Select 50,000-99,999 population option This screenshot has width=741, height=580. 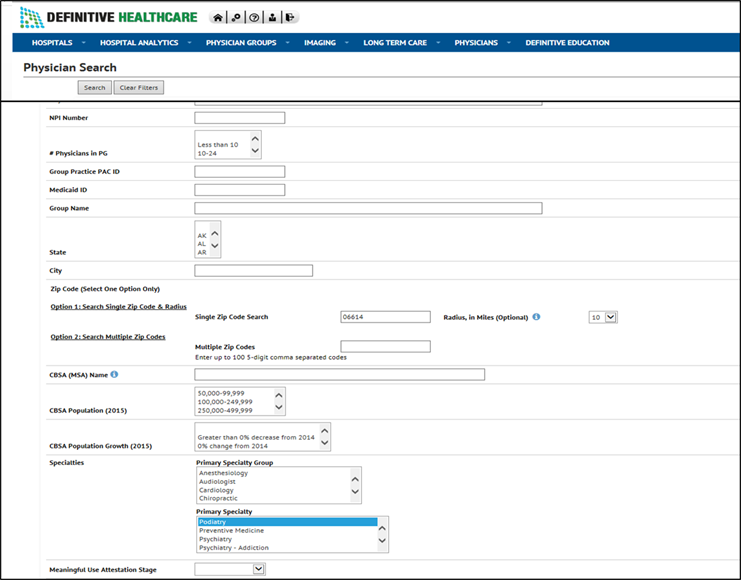221,393
